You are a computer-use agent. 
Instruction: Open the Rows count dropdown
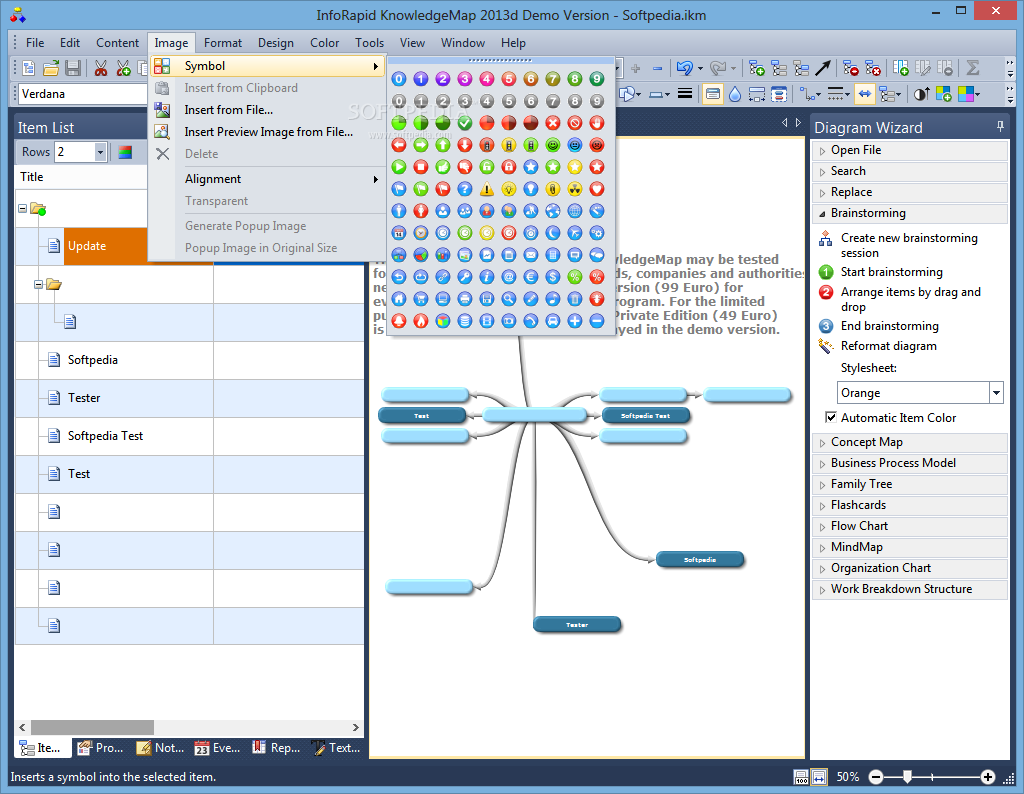click(x=100, y=152)
